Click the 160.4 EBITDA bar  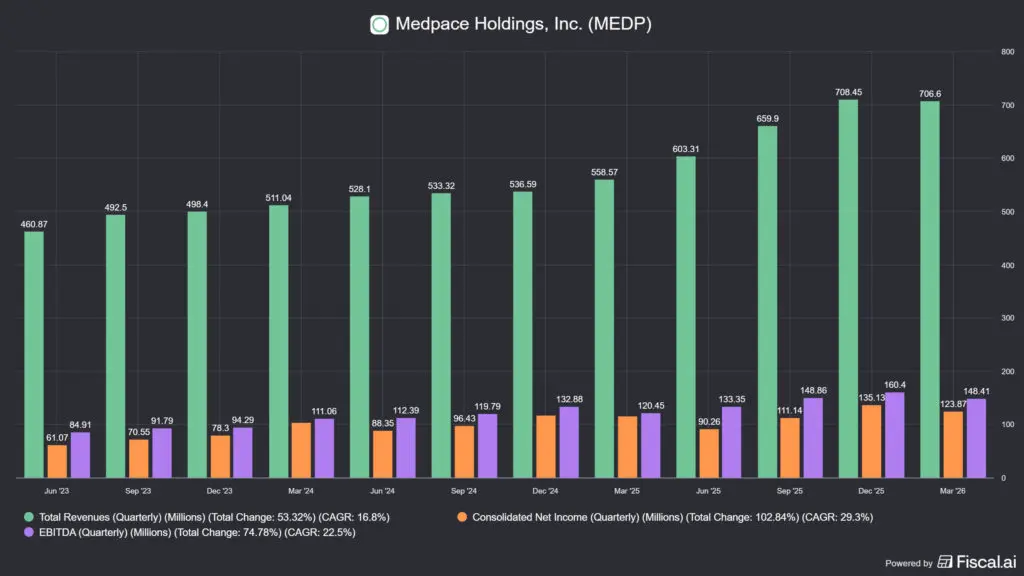click(895, 435)
